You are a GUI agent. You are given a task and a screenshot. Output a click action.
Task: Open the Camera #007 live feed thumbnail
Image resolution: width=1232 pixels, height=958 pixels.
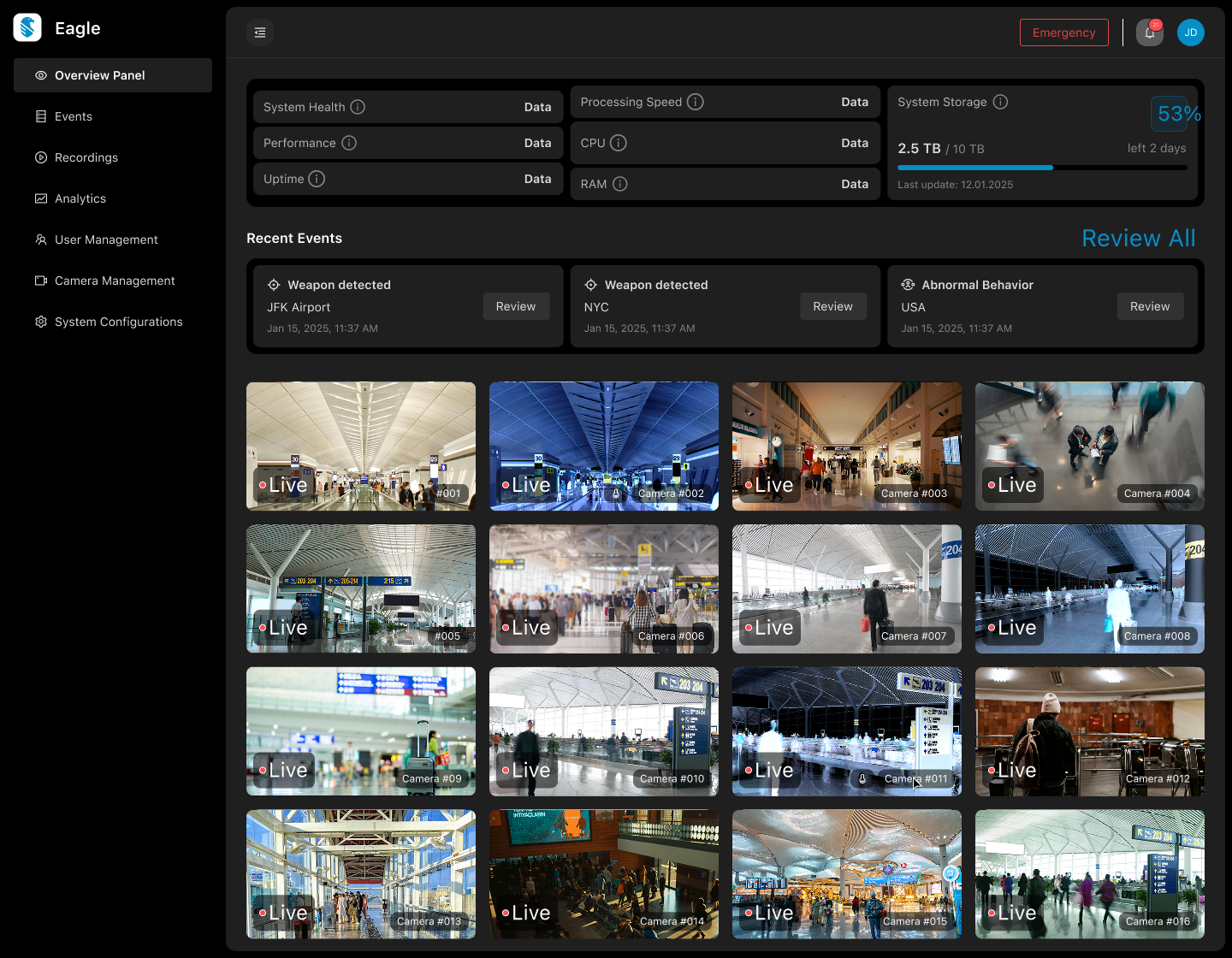[x=846, y=588]
